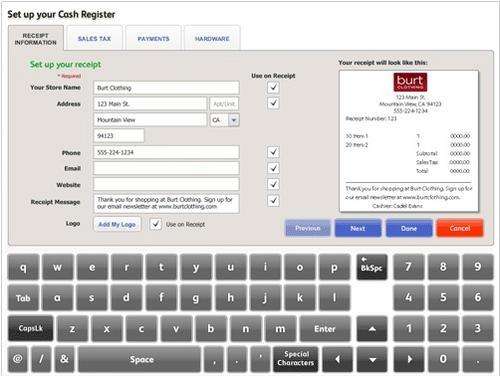Tap the number 1 key
The height and width of the screenshot is (376, 500).
(x=409, y=329)
